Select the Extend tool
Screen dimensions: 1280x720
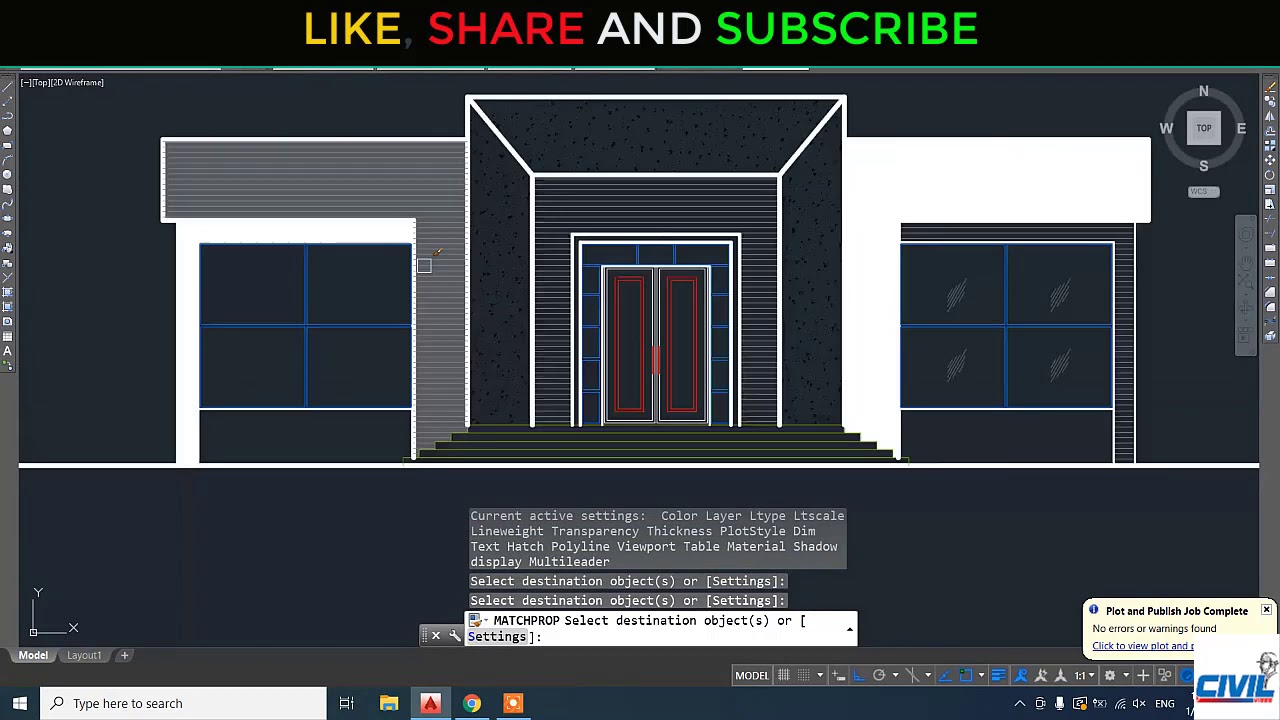pos(1270,233)
